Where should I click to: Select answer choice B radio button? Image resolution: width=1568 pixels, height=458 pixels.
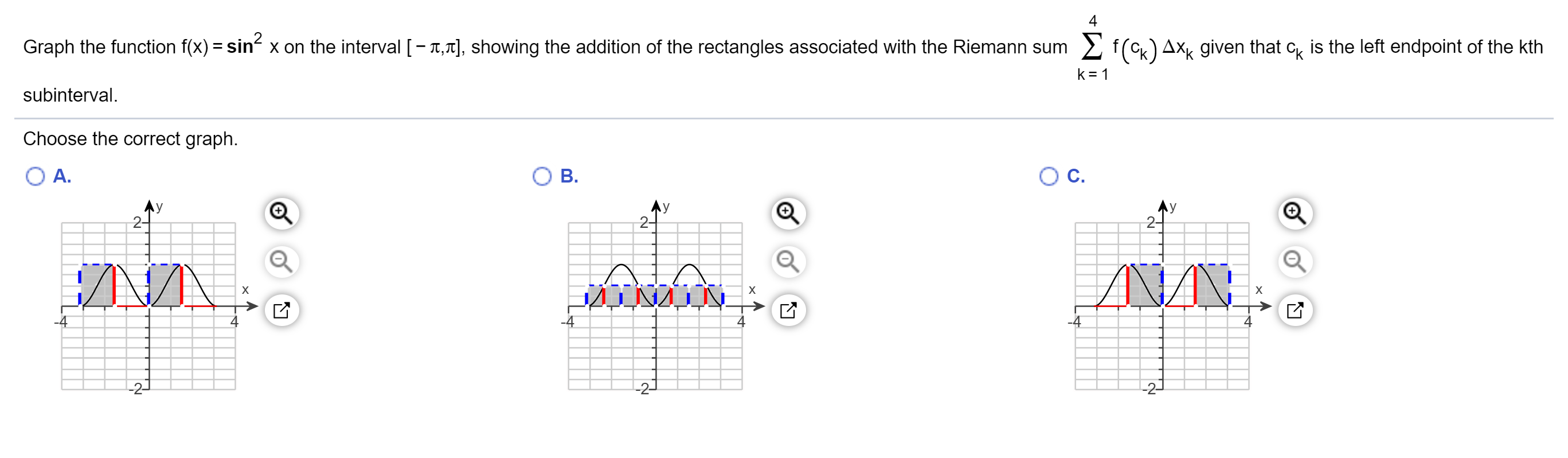pyautogui.click(x=541, y=177)
